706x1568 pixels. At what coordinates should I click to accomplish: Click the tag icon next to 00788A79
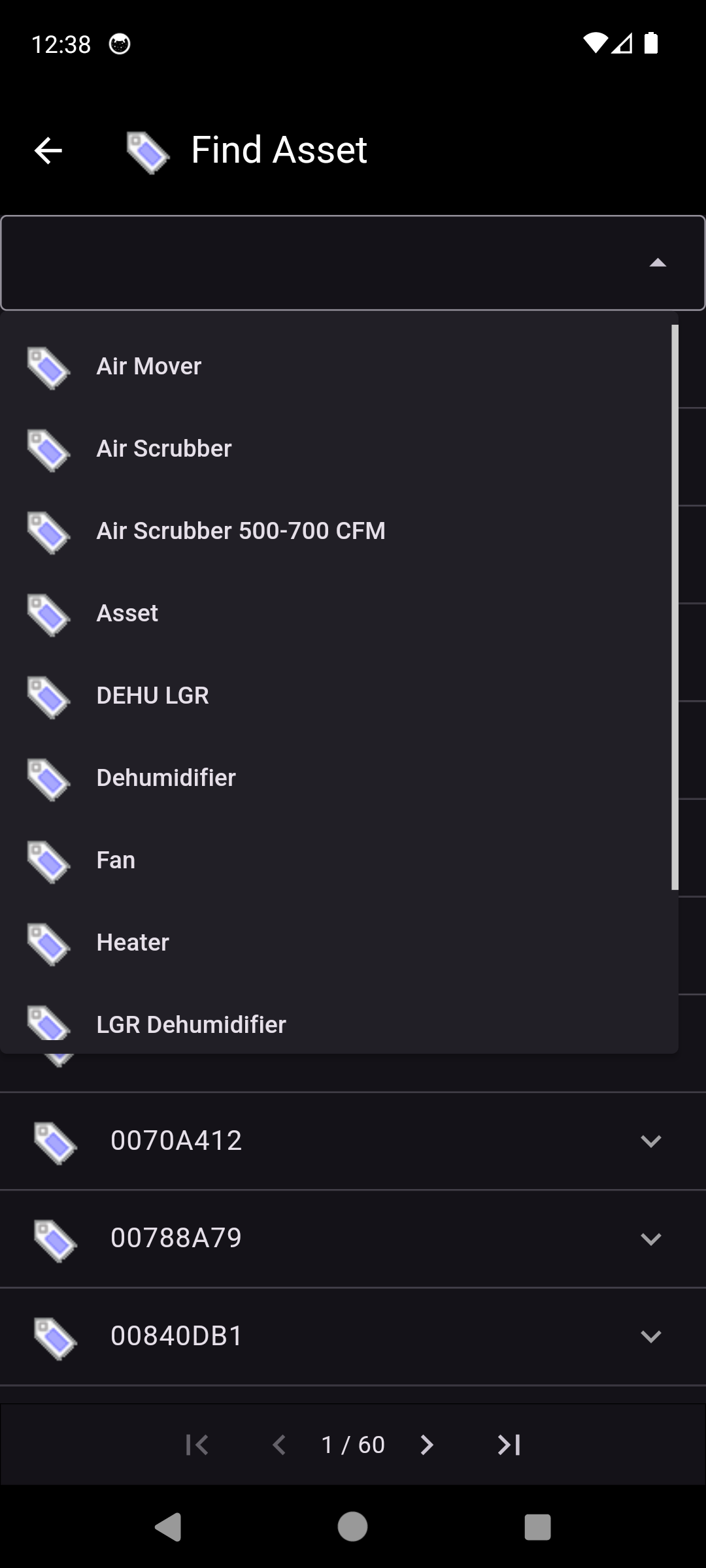[56, 1240]
